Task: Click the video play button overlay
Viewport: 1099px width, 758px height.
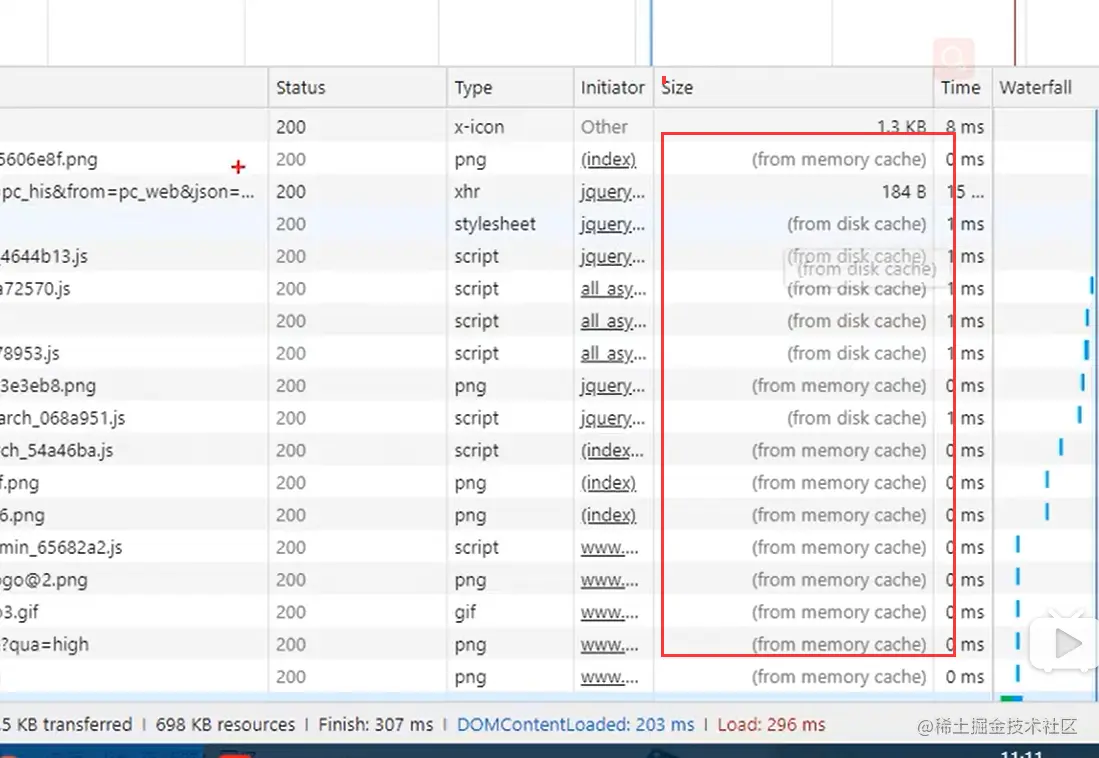Action: (x=1066, y=643)
